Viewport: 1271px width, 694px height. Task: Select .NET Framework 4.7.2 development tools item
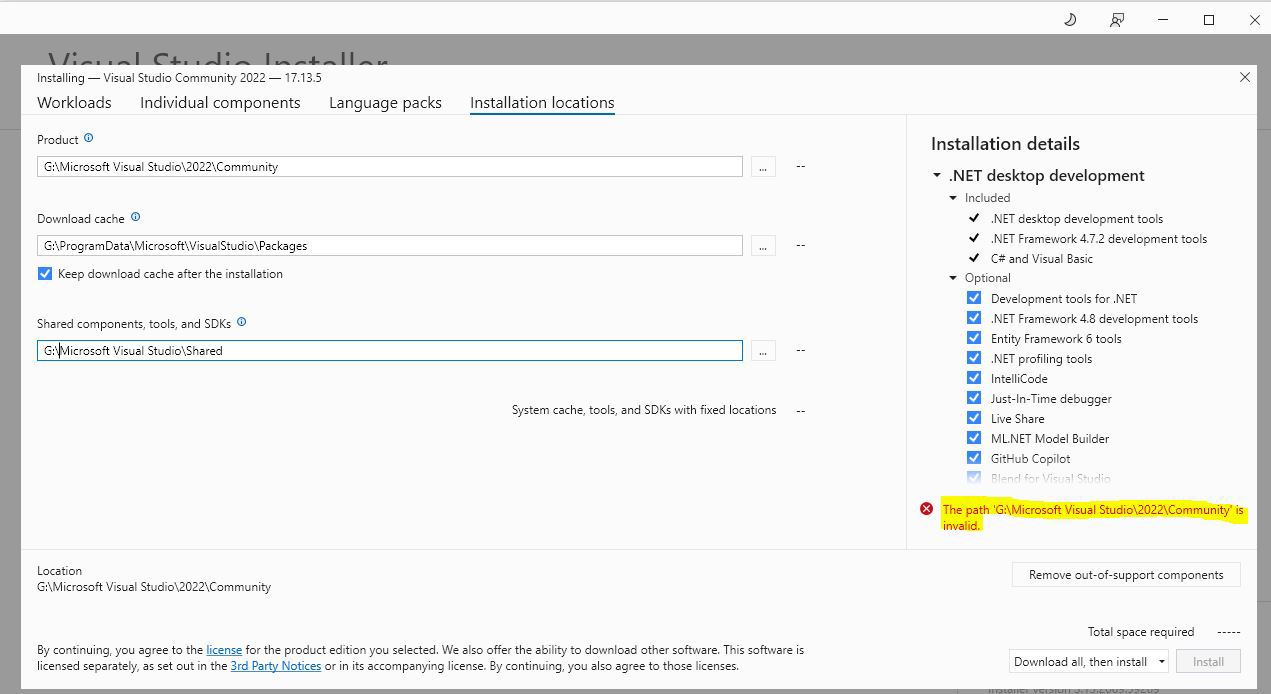click(1098, 238)
